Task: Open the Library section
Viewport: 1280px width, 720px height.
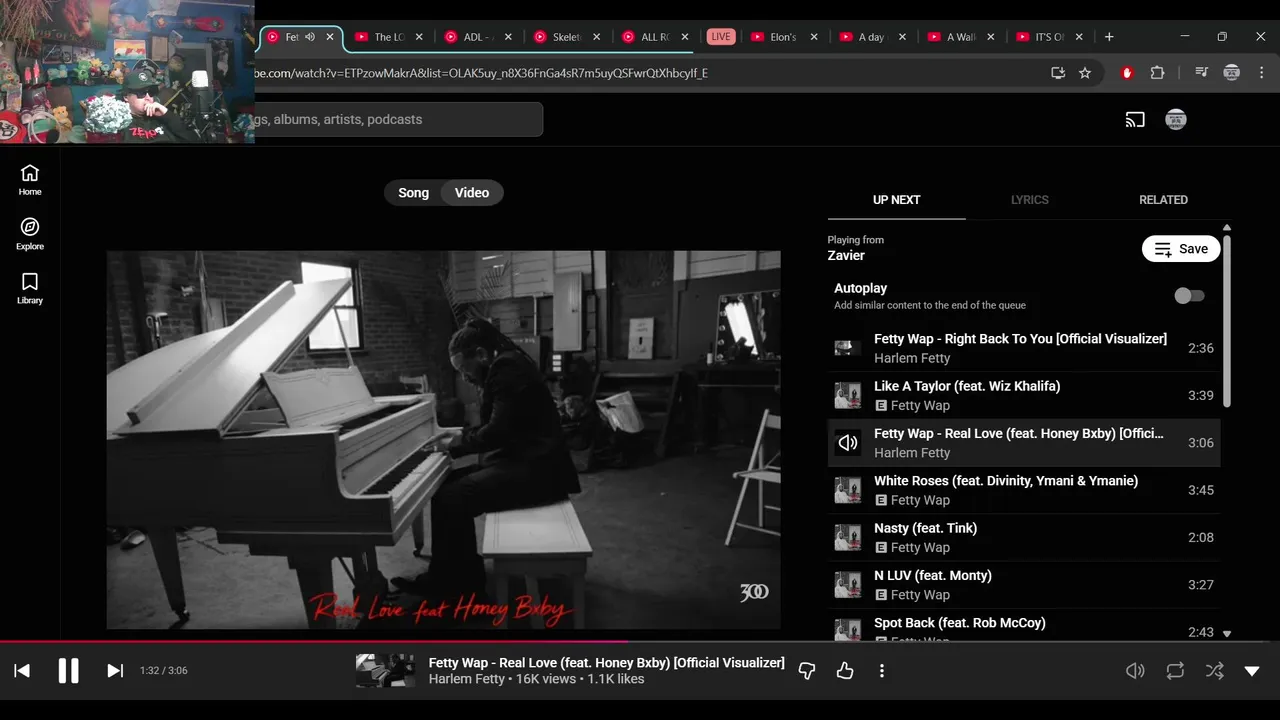Action: click(30, 289)
